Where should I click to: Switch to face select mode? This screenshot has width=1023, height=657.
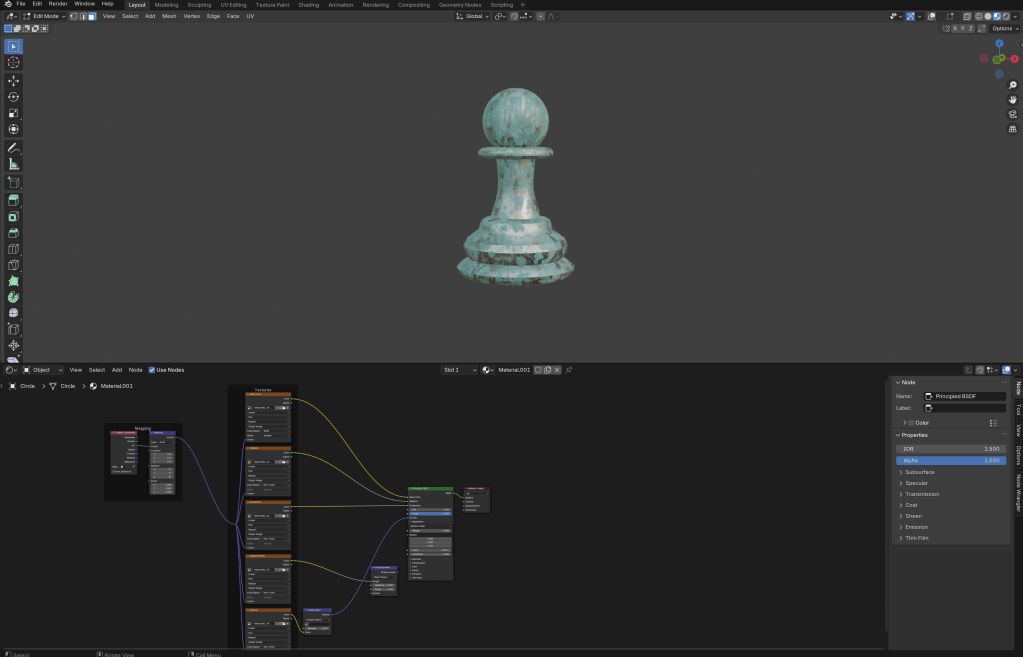coord(92,16)
